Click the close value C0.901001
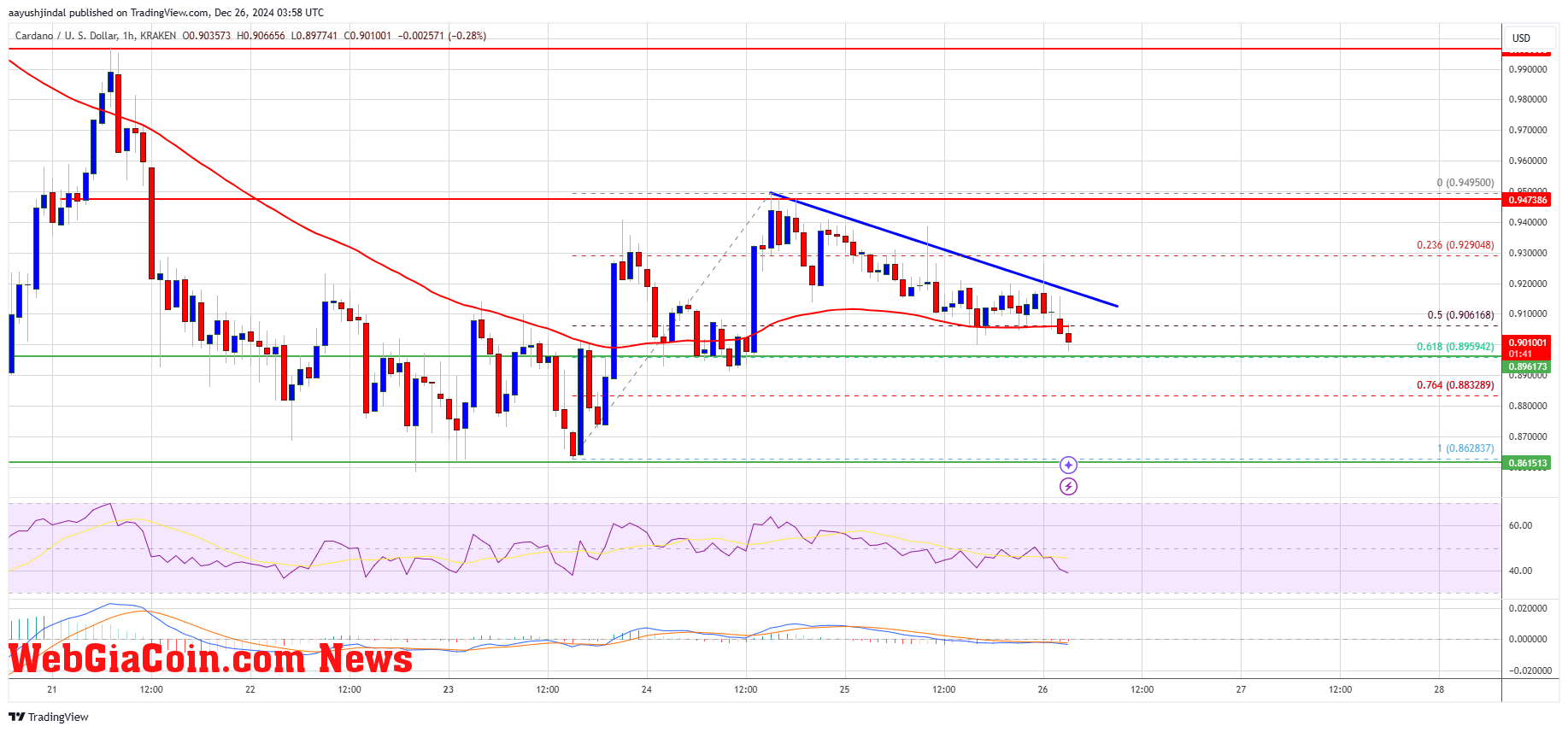Viewport: 1568px width, 732px height. pyautogui.click(x=367, y=36)
